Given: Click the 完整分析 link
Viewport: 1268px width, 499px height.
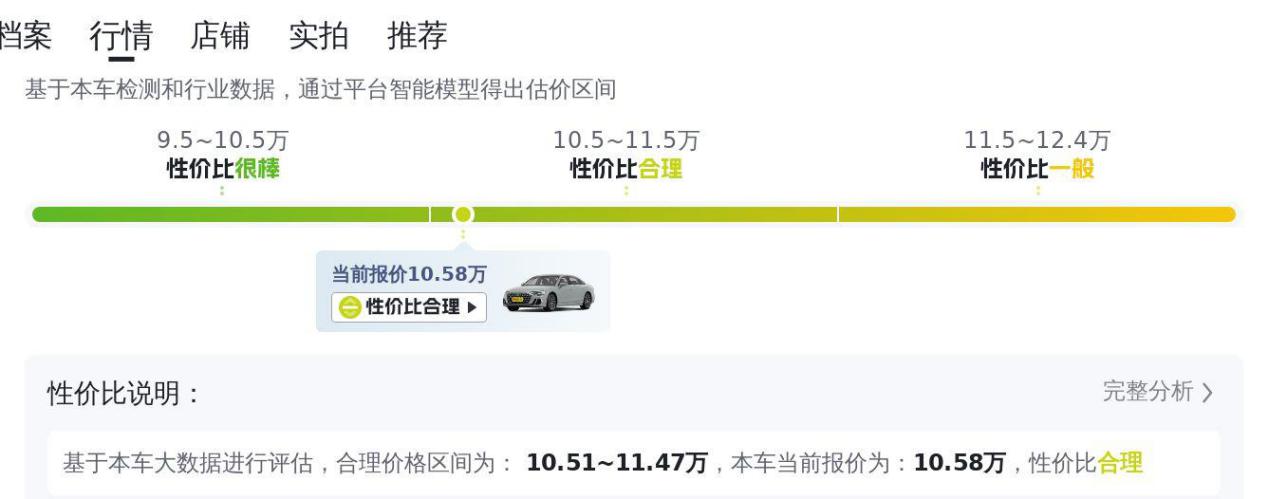Looking at the screenshot, I should [x=1148, y=392].
